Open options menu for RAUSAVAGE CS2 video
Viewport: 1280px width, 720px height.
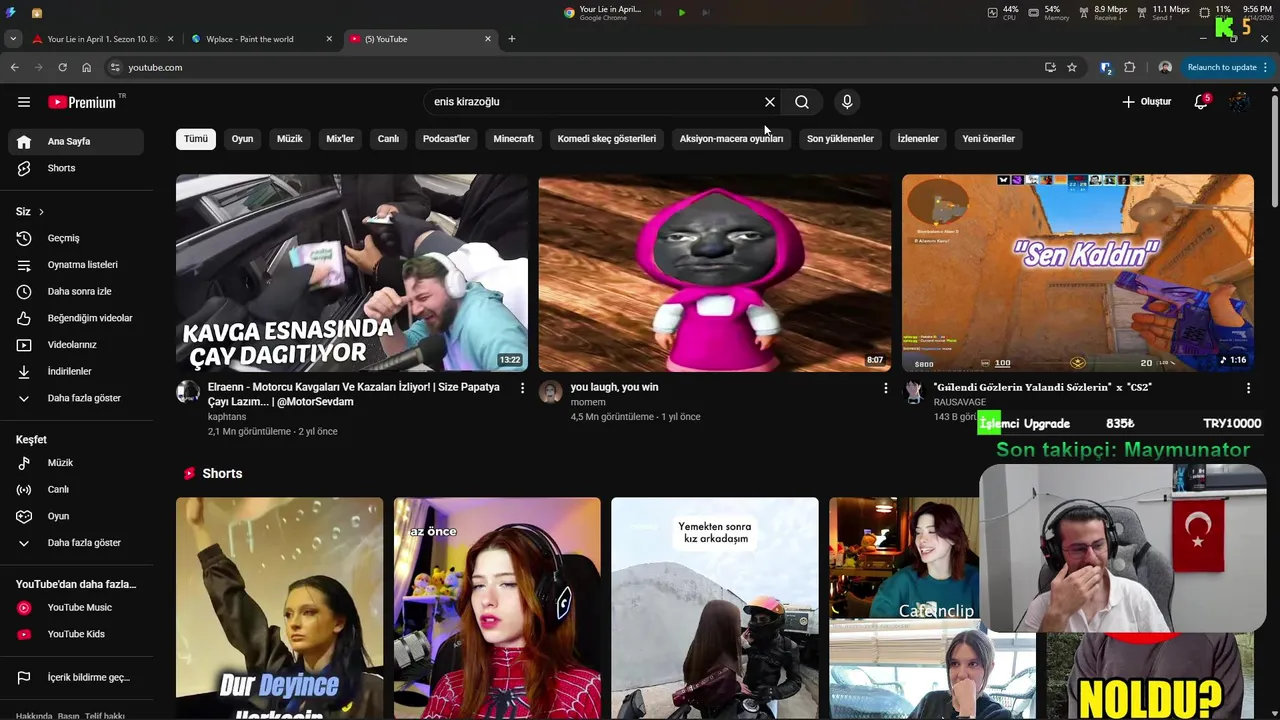[x=1248, y=388]
